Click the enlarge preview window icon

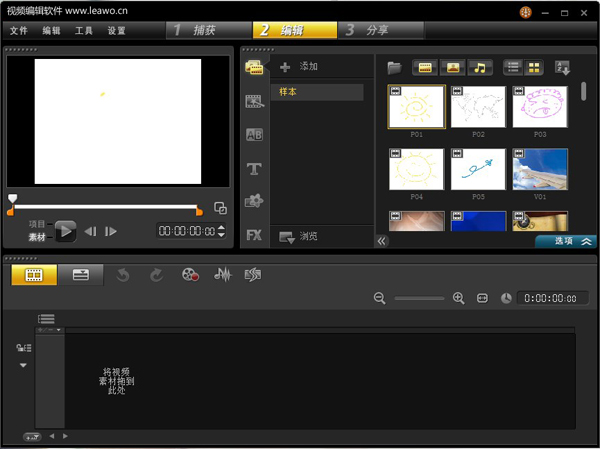(x=220, y=208)
